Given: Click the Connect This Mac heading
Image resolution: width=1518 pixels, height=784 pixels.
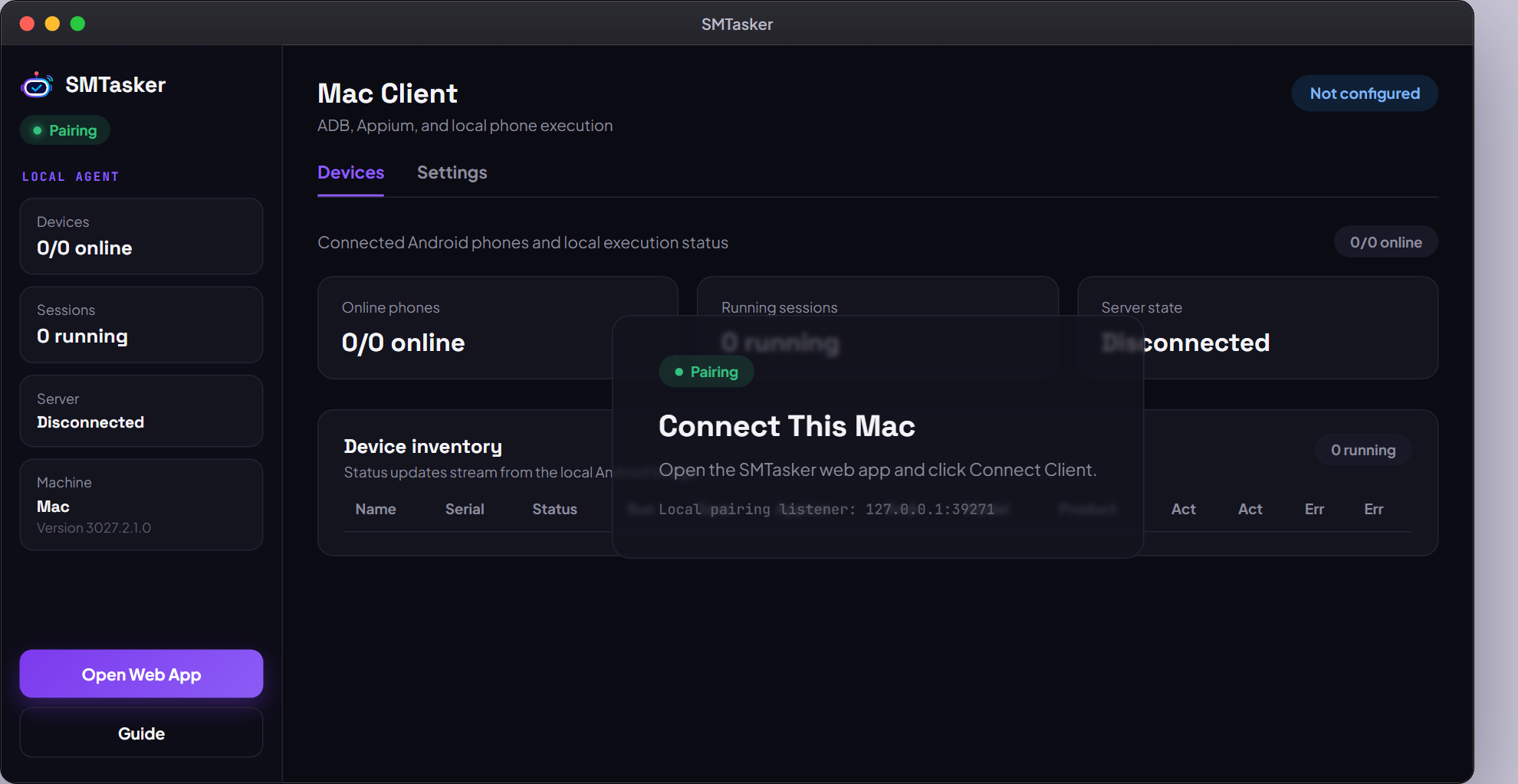Looking at the screenshot, I should tap(787, 426).
